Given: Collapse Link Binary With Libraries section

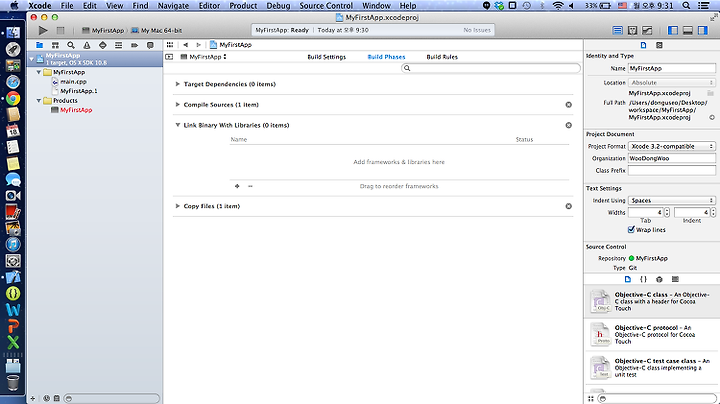Looking at the screenshot, I should click(x=177, y=125).
